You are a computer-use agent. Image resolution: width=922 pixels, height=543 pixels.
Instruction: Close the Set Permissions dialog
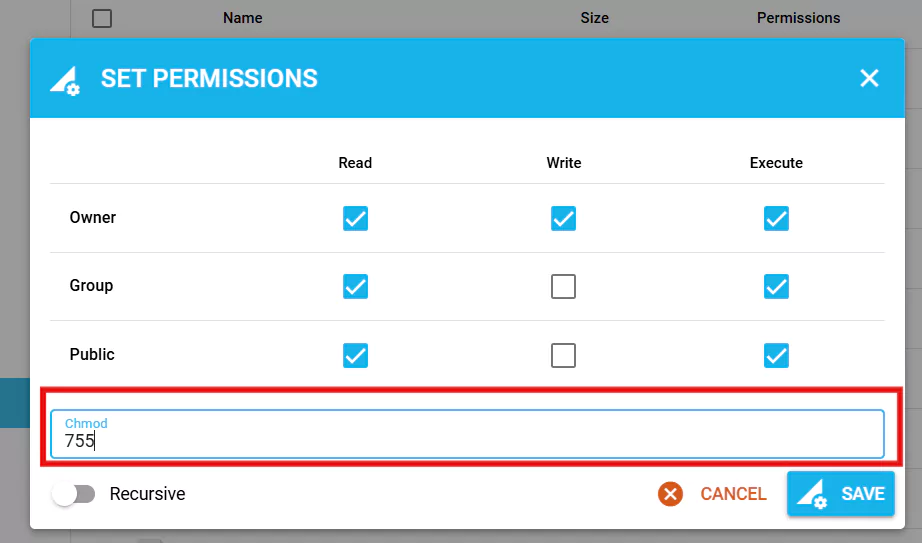869,78
